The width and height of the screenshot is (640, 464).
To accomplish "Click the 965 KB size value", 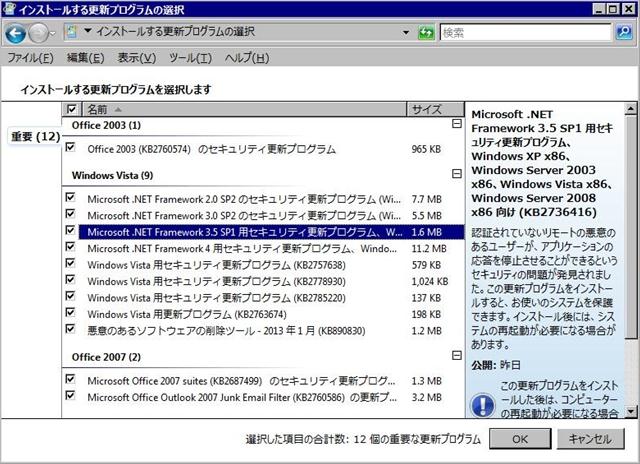I will point(426,149).
